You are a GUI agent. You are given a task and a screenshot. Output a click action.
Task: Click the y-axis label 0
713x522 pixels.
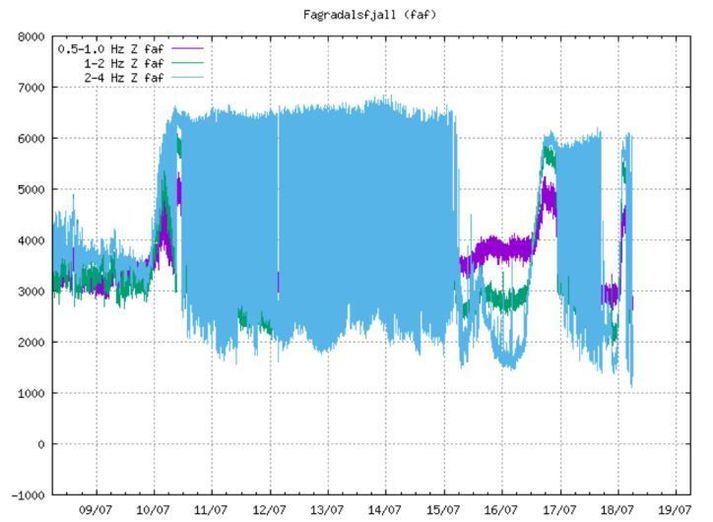point(41,444)
